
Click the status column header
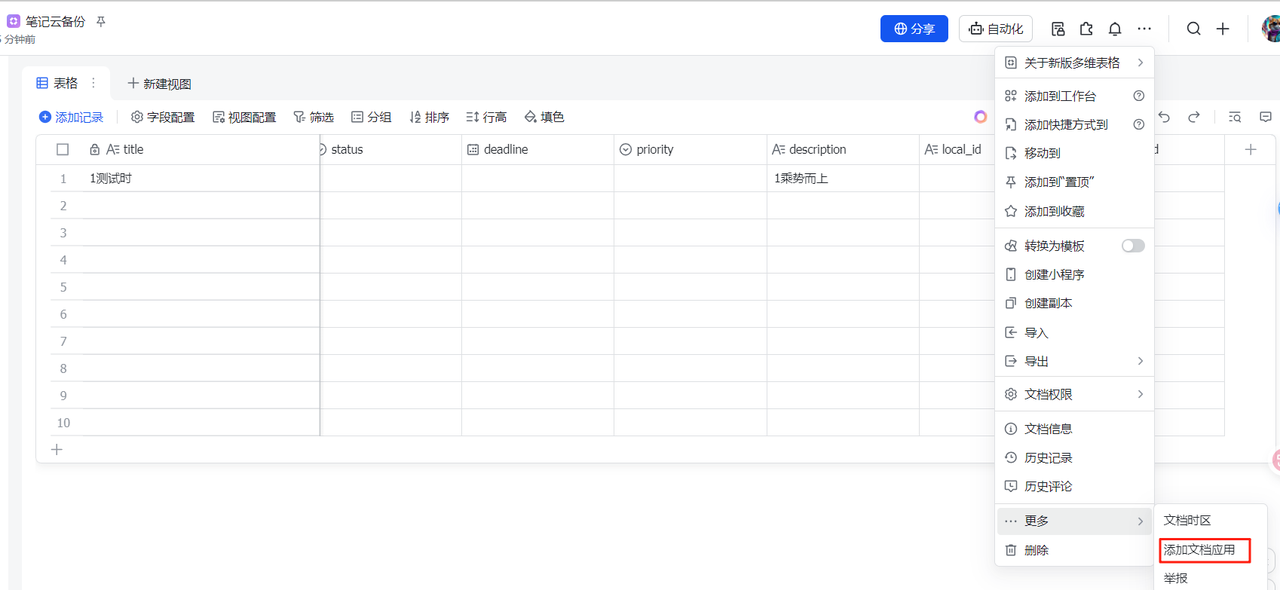coord(390,149)
